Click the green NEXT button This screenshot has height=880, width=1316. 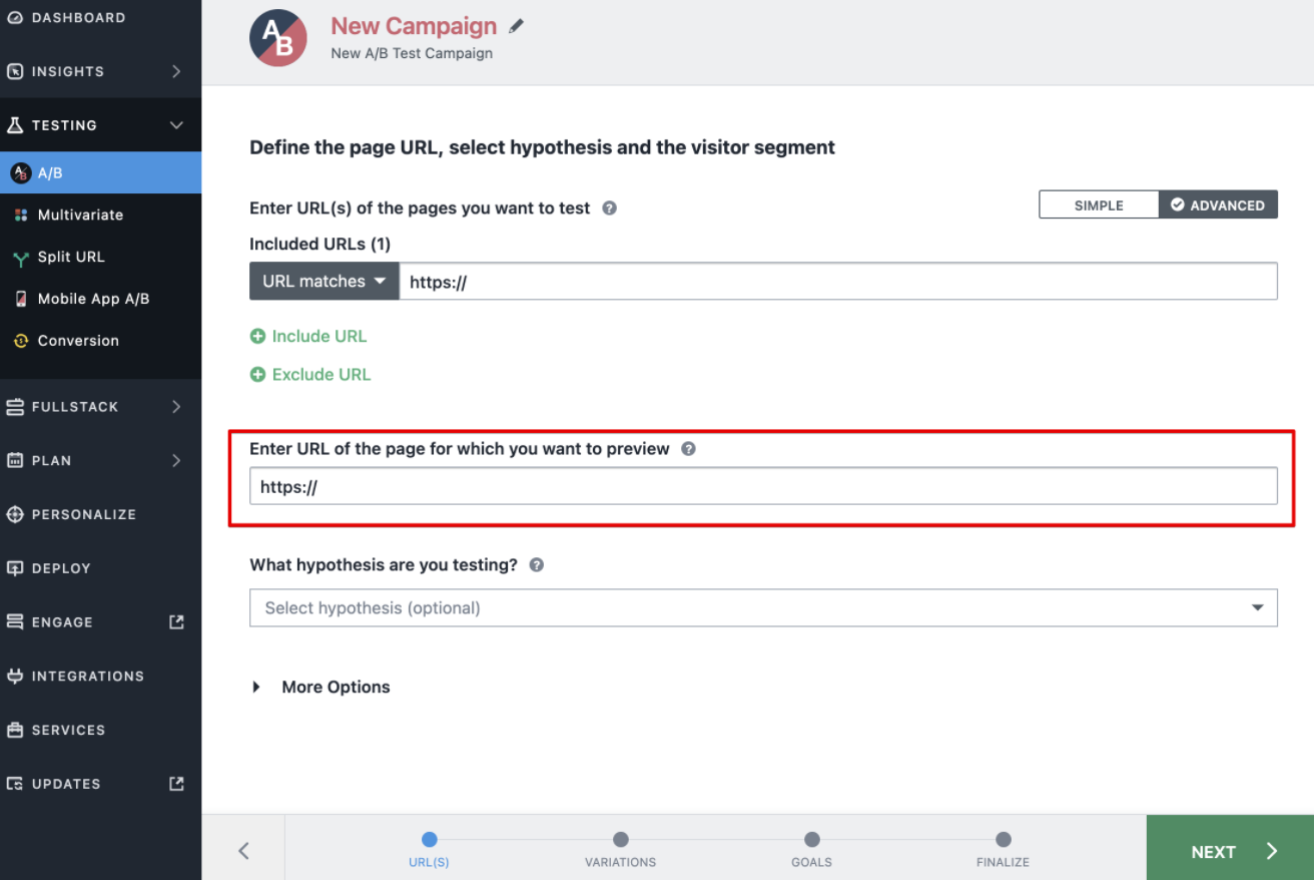[1231, 851]
